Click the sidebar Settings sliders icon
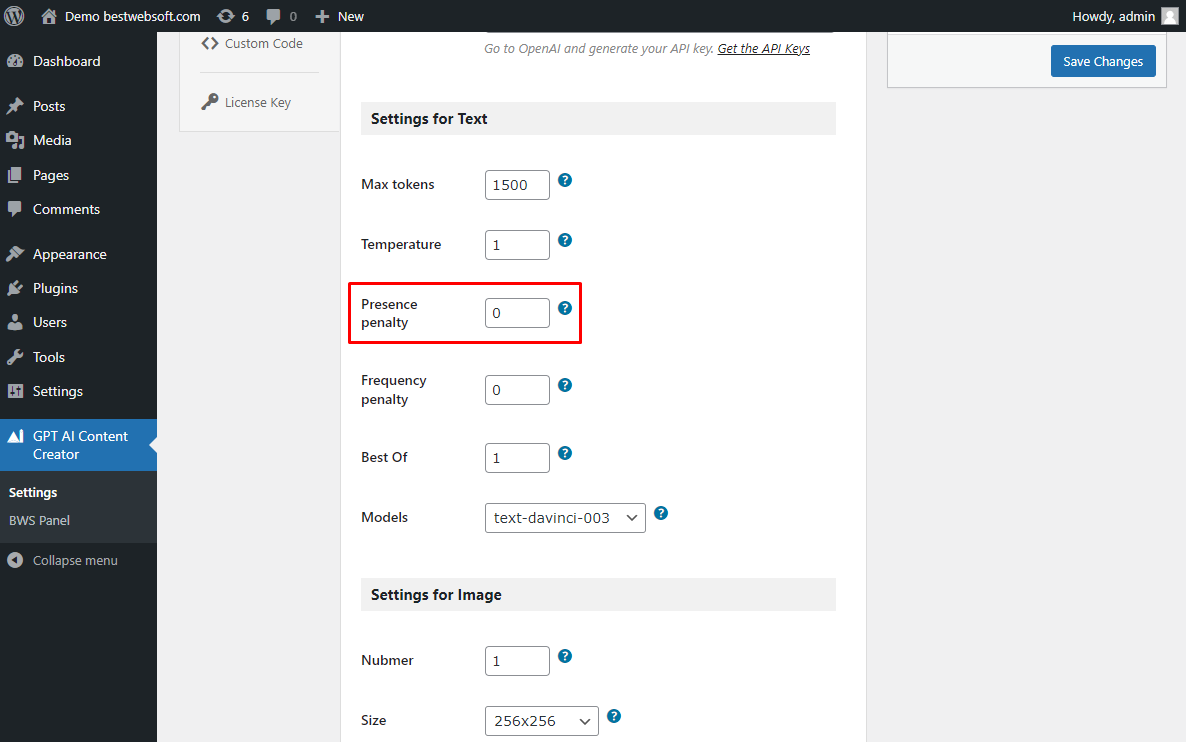This screenshot has height=742, width=1186. [x=15, y=391]
